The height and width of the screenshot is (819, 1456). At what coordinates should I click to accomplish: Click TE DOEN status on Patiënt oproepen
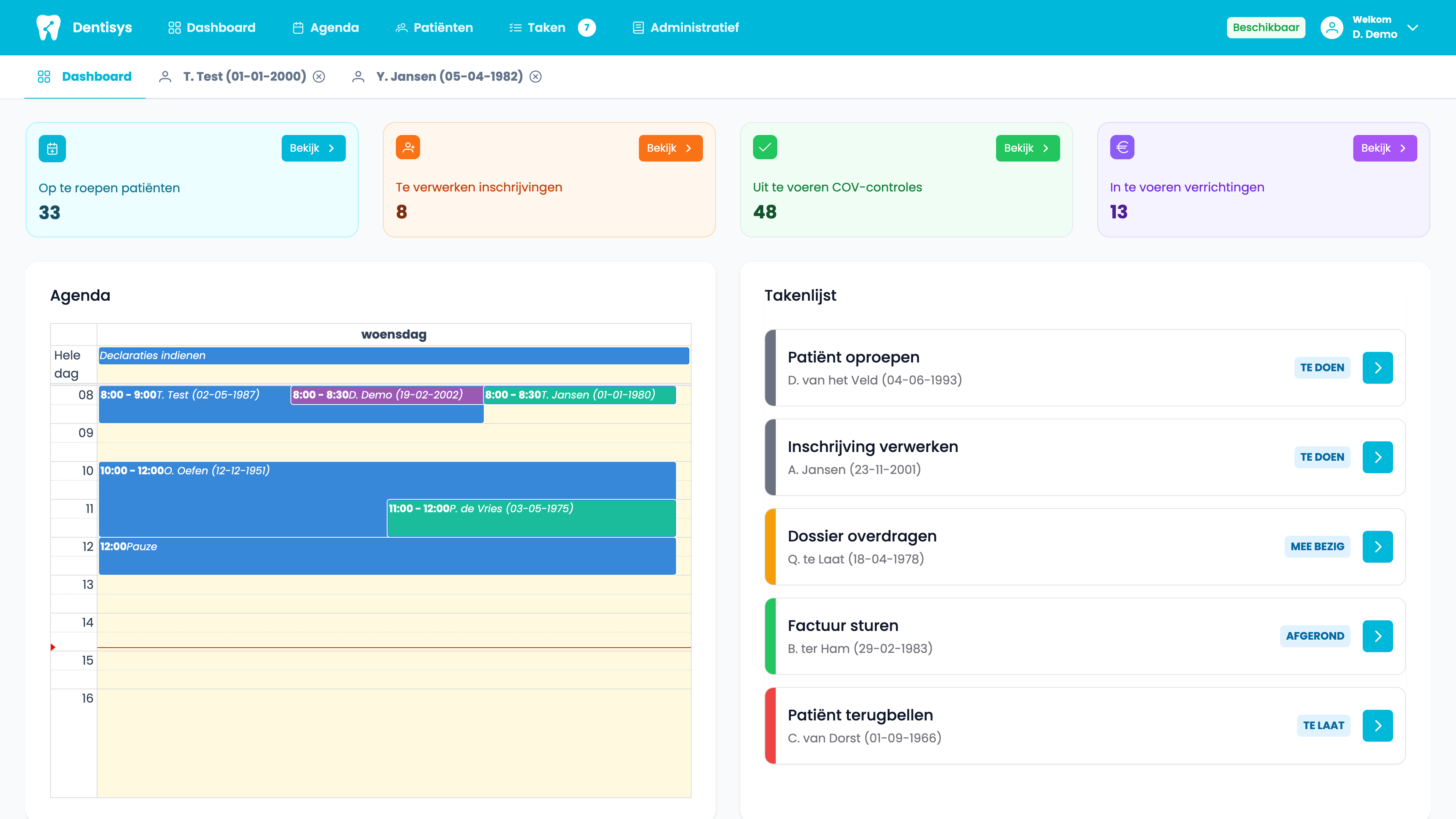[1322, 368]
